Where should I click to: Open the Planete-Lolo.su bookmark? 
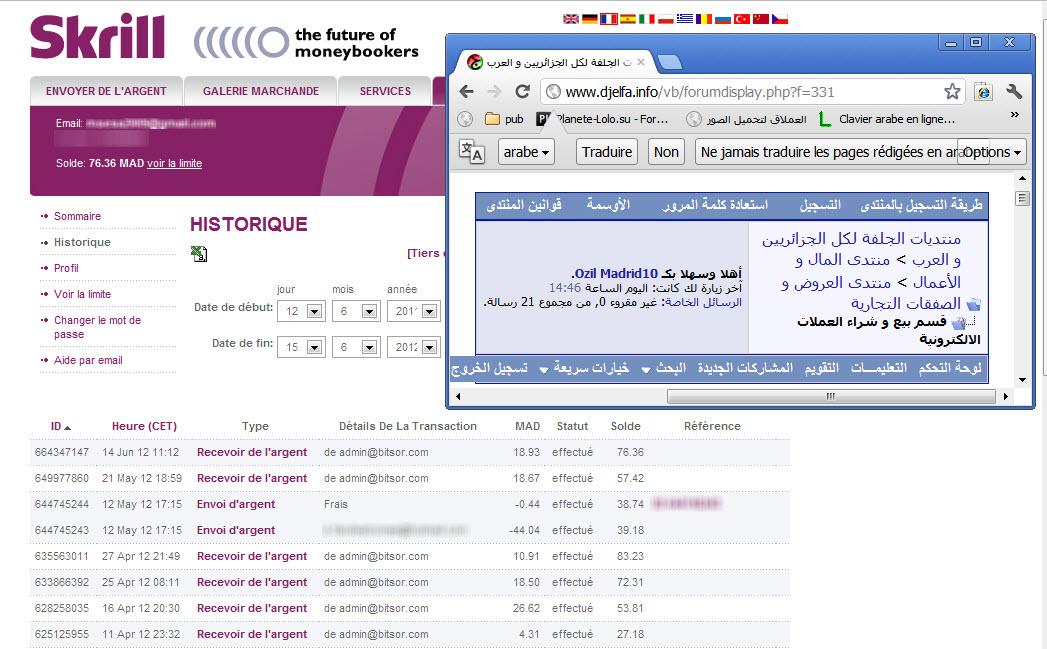pyautogui.click(x=603, y=119)
